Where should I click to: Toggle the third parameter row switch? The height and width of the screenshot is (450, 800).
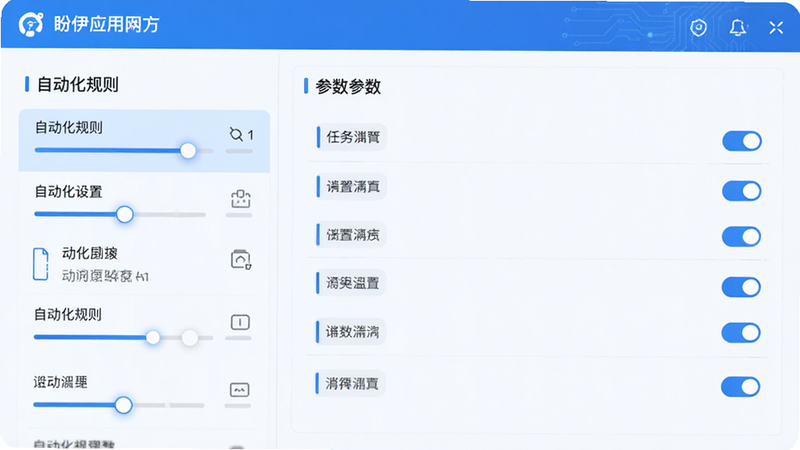click(741, 237)
